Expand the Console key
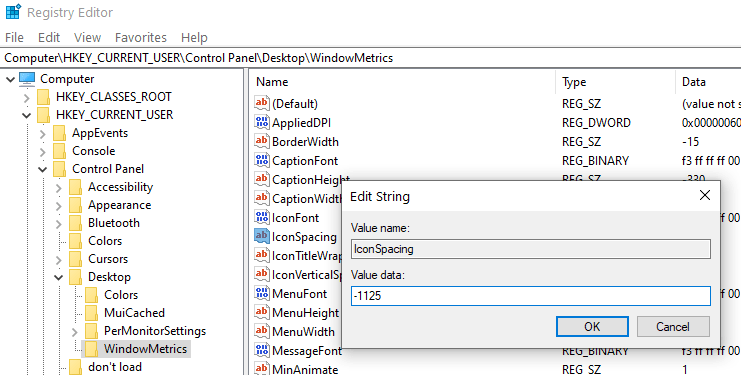The width and height of the screenshot is (741, 375). point(43,152)
